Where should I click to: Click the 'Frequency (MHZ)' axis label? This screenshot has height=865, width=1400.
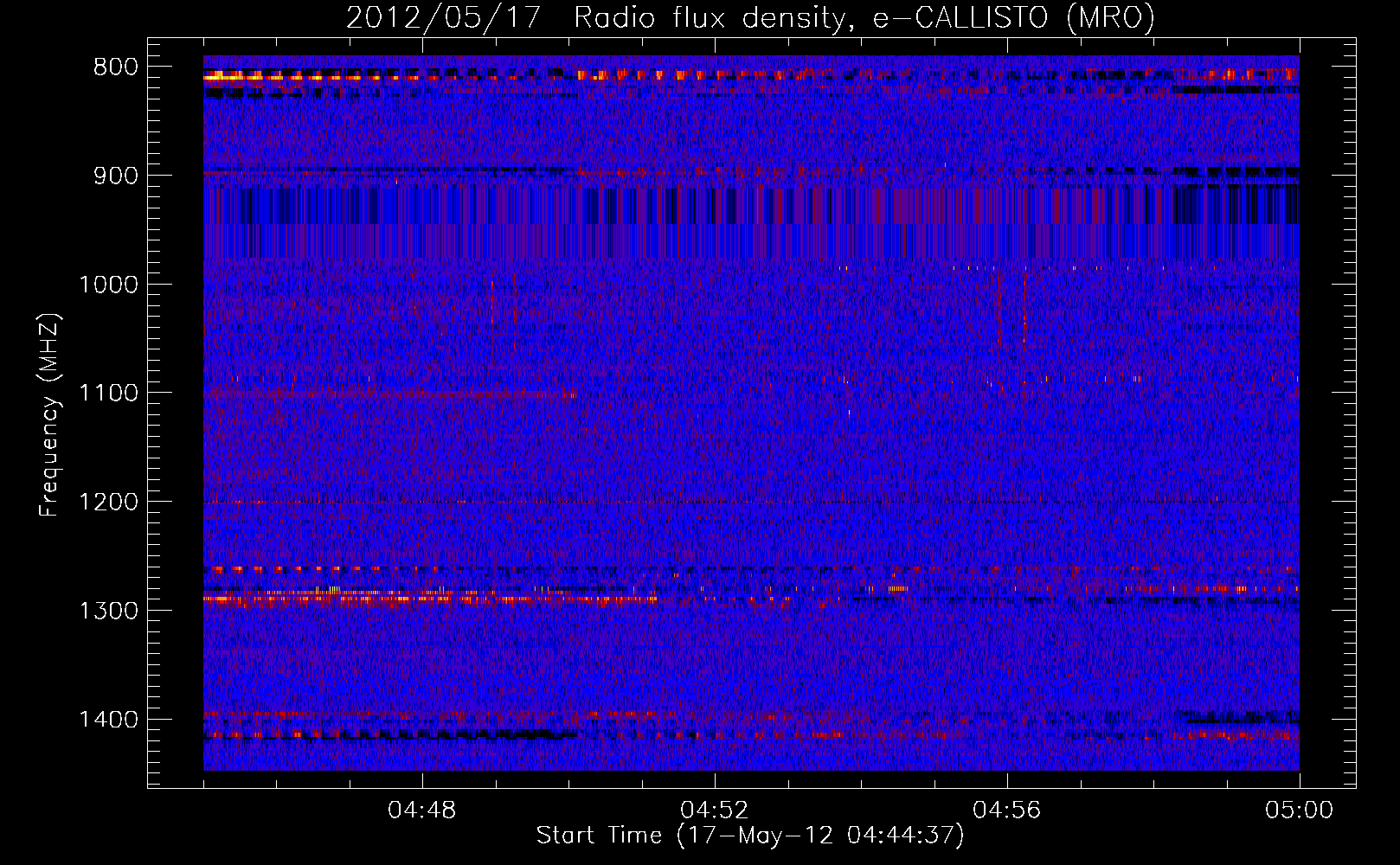click(49, 415)
